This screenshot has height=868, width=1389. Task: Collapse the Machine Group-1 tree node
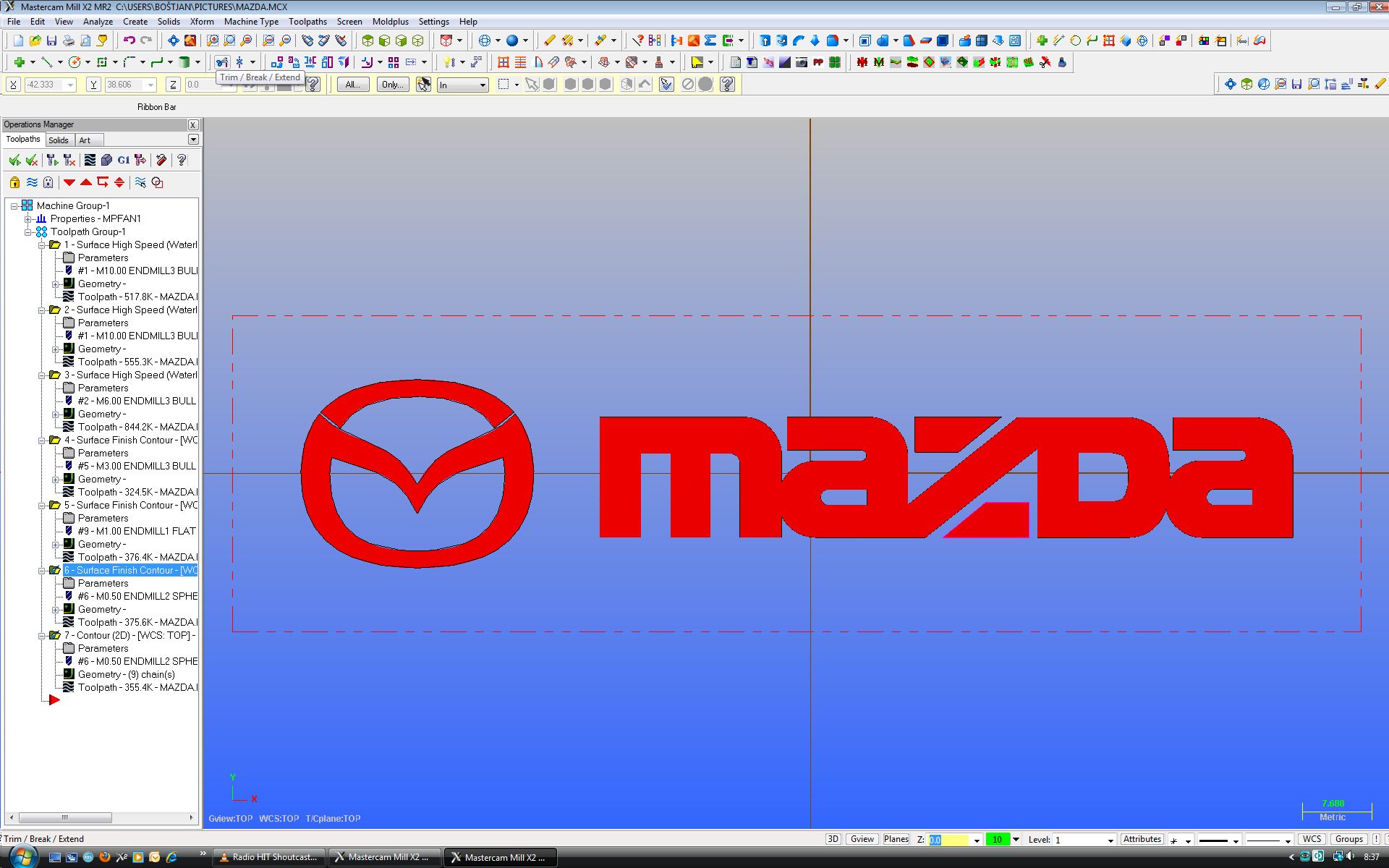pyautogui.click(x=14, y=206)
